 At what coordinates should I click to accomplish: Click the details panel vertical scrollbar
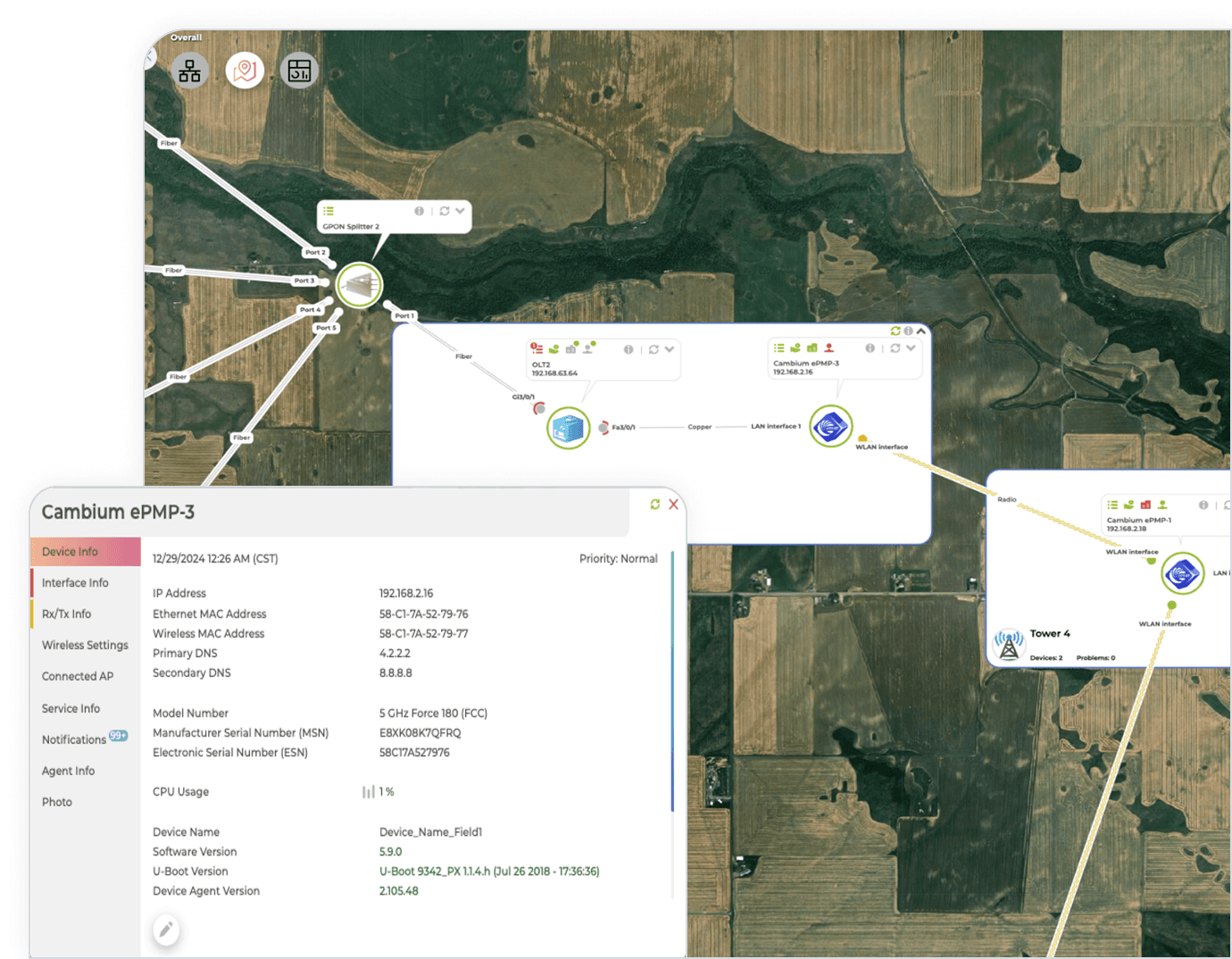click(672, 681)
